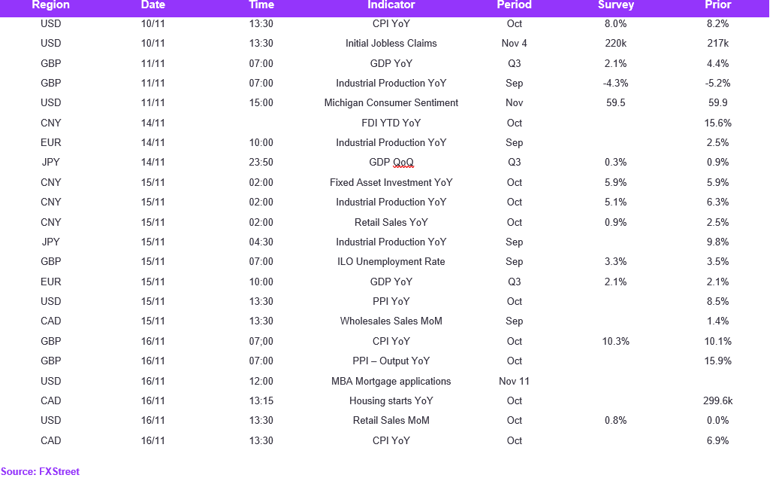Click the 299.6k prior value

coord(717,401)
